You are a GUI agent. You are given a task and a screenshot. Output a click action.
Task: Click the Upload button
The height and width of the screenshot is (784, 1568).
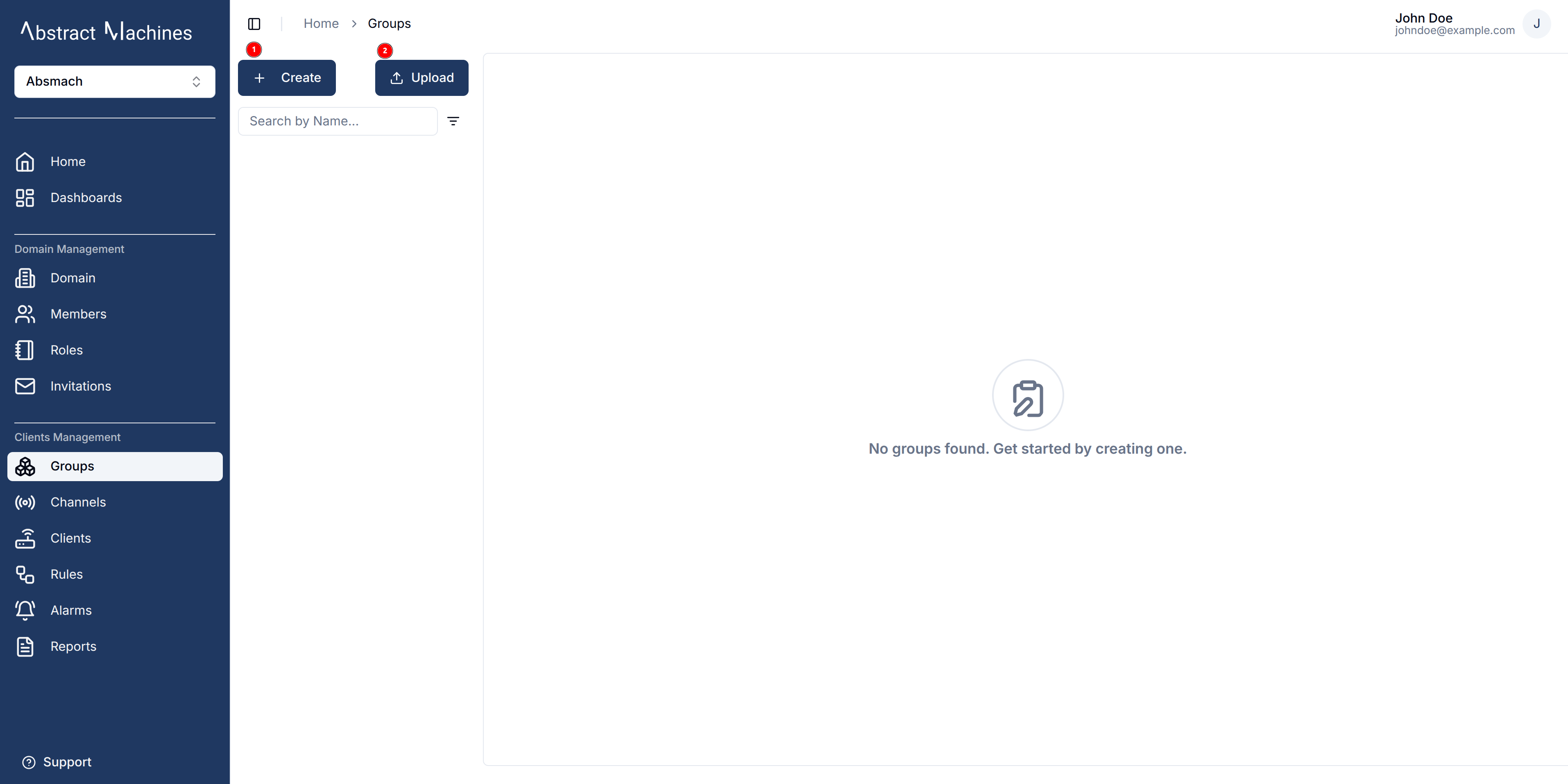421,78
